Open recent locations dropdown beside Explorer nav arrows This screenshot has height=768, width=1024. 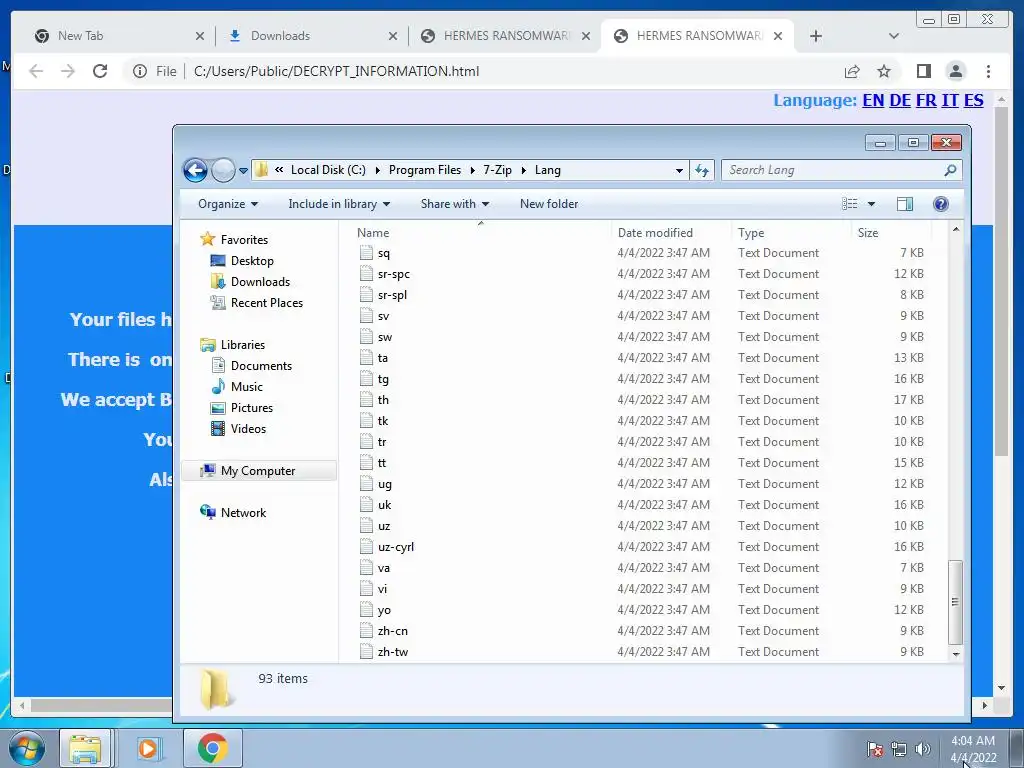(243, 171)
